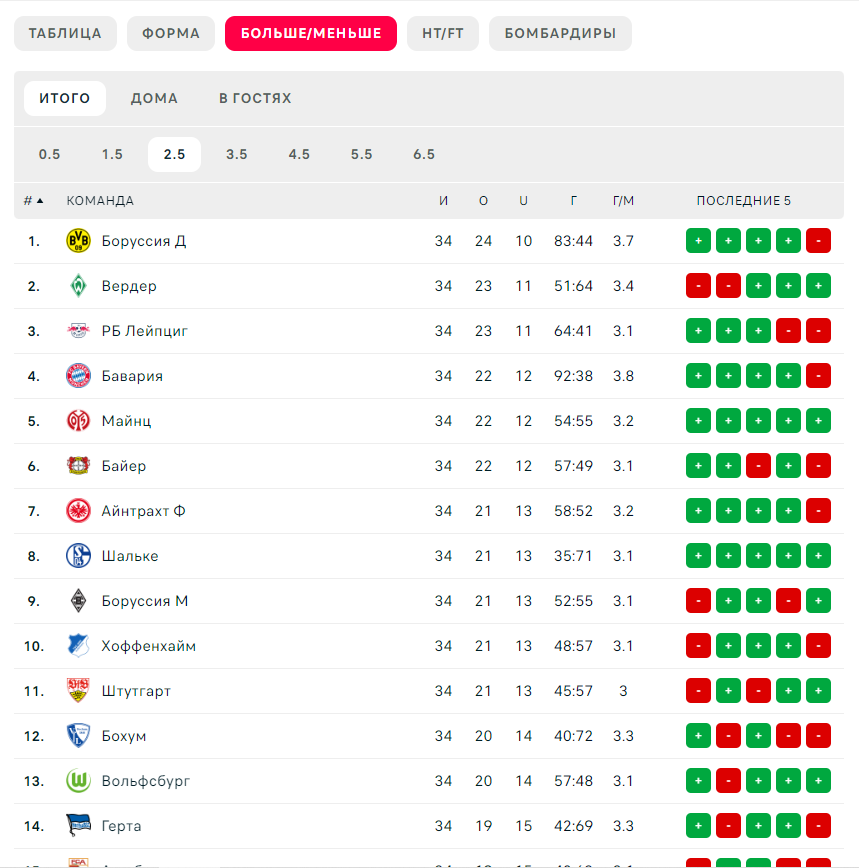
Task: Click the Mainz 05 club logo
Action: 78,421
